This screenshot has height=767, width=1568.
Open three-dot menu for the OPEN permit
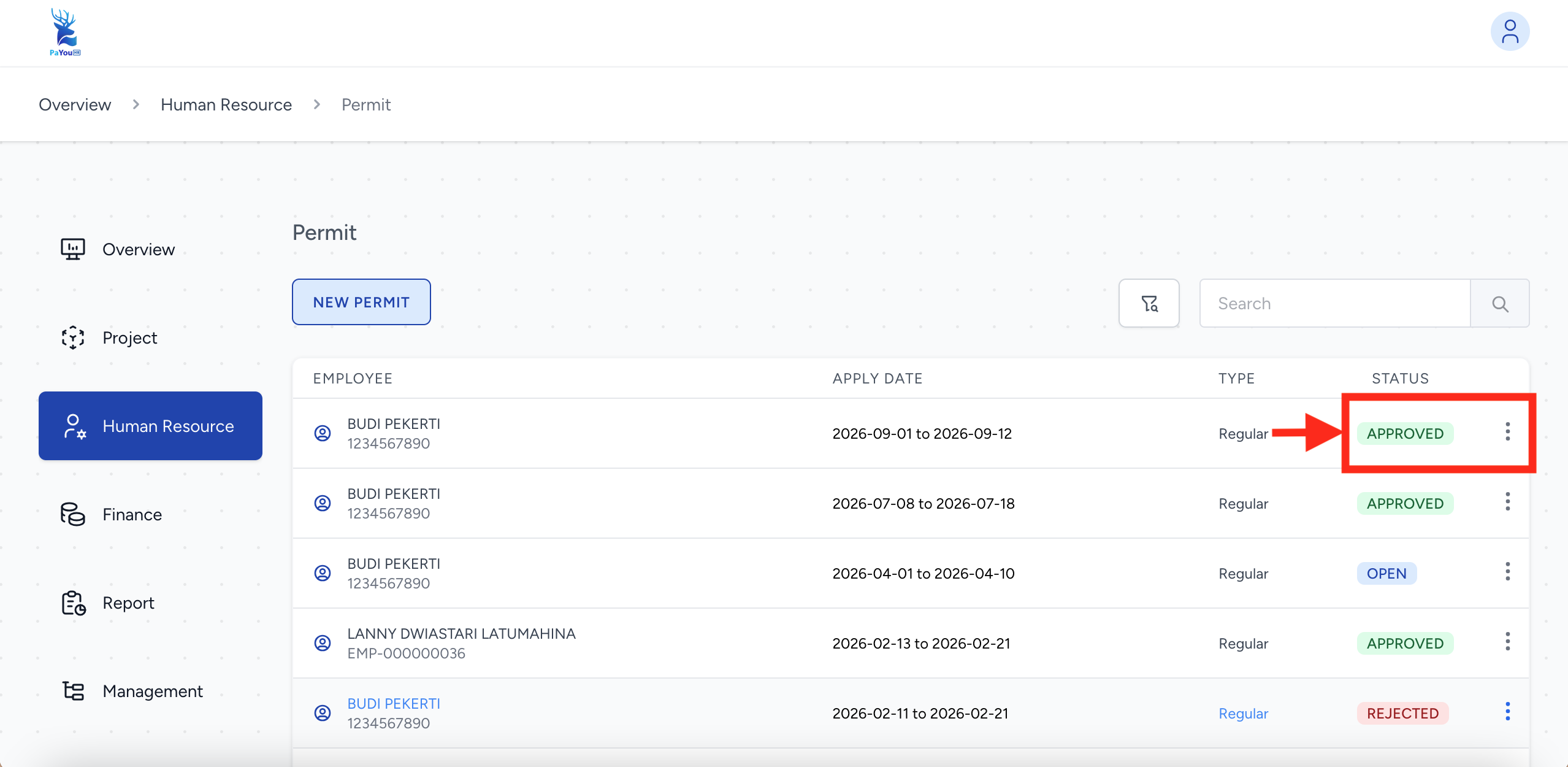pyautogui.click(x=1507, y=572)
